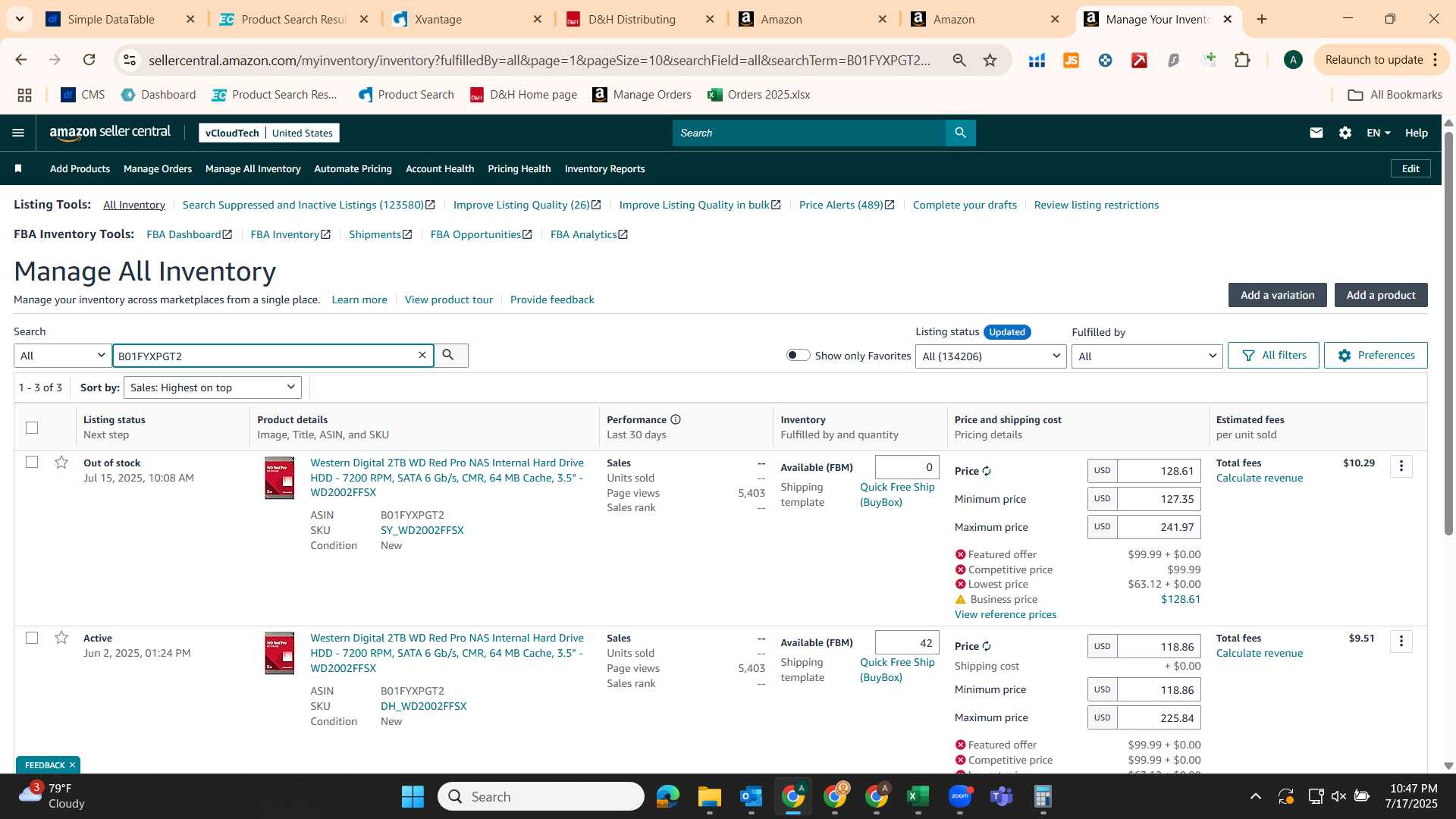Reload the browser page
The image size is (1456, 819).
pos(89,60)
